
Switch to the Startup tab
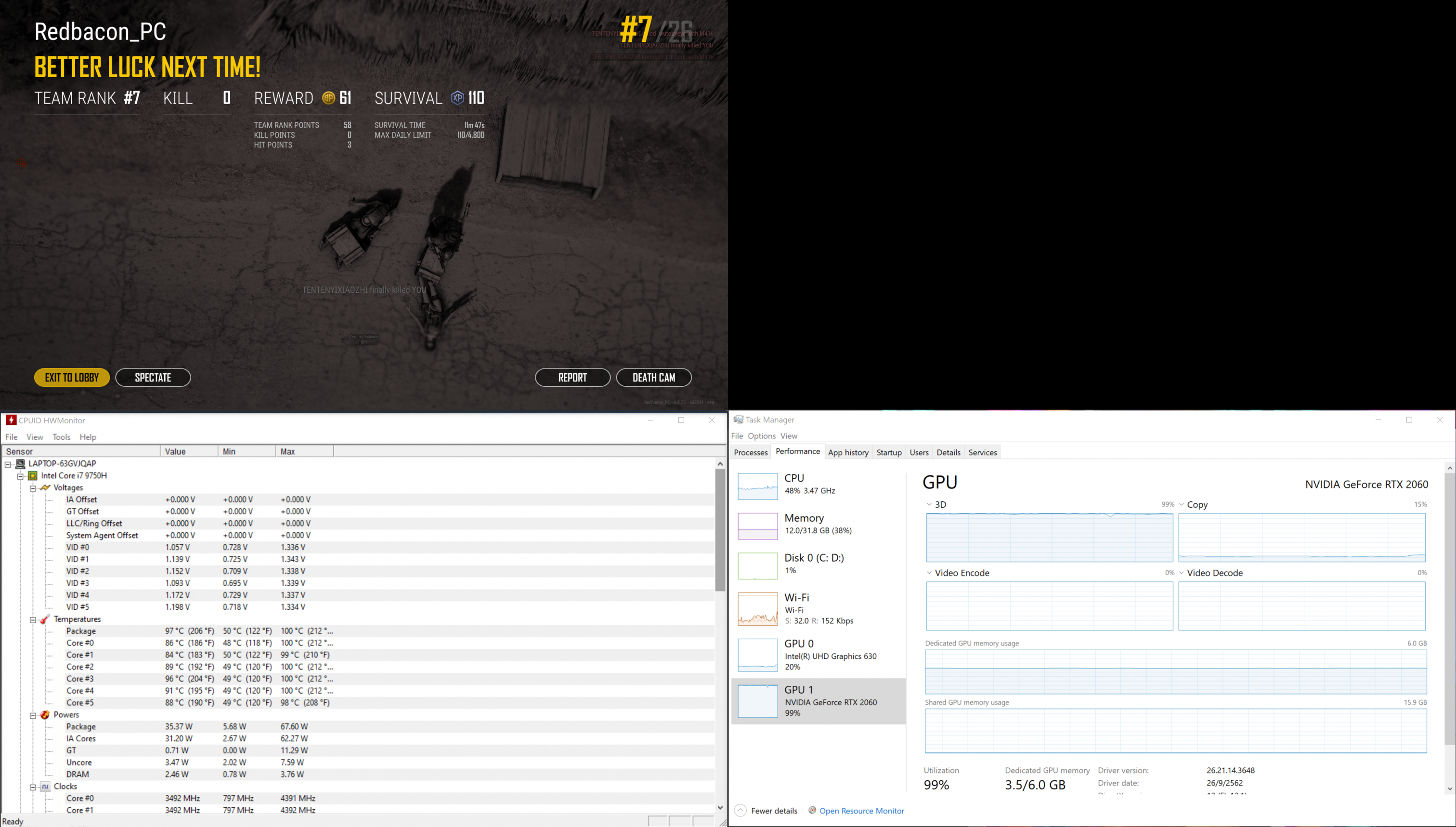(x=889, y=452)
